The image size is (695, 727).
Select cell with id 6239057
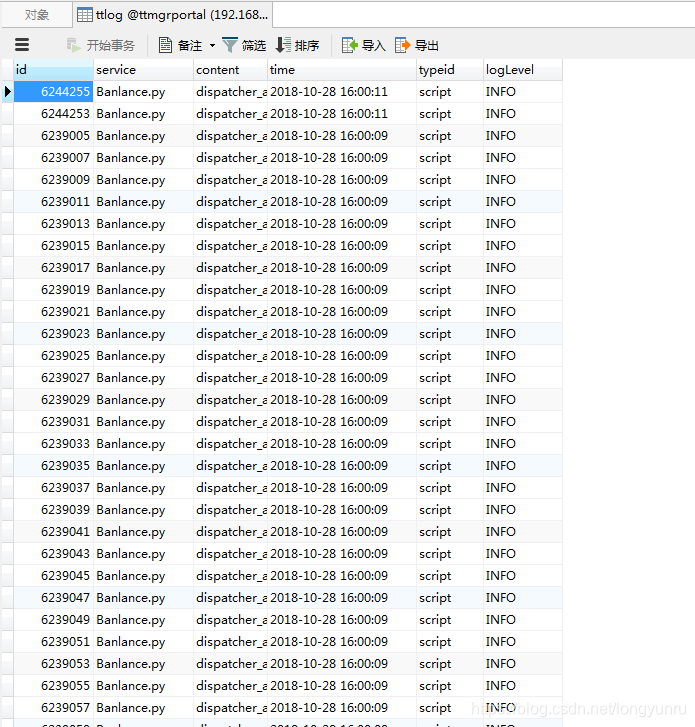[x=53, y=708]
